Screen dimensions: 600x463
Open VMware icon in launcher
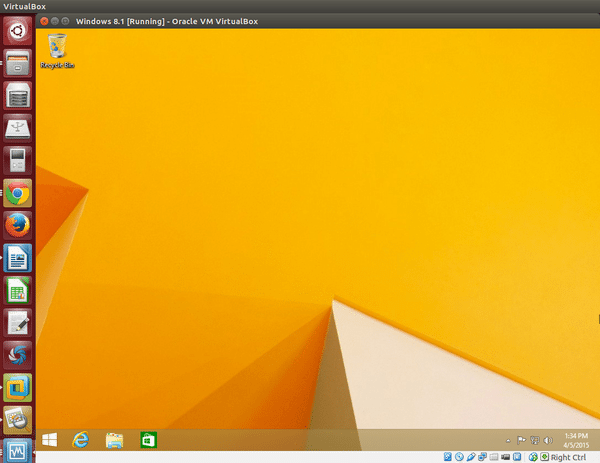point(17,388)
